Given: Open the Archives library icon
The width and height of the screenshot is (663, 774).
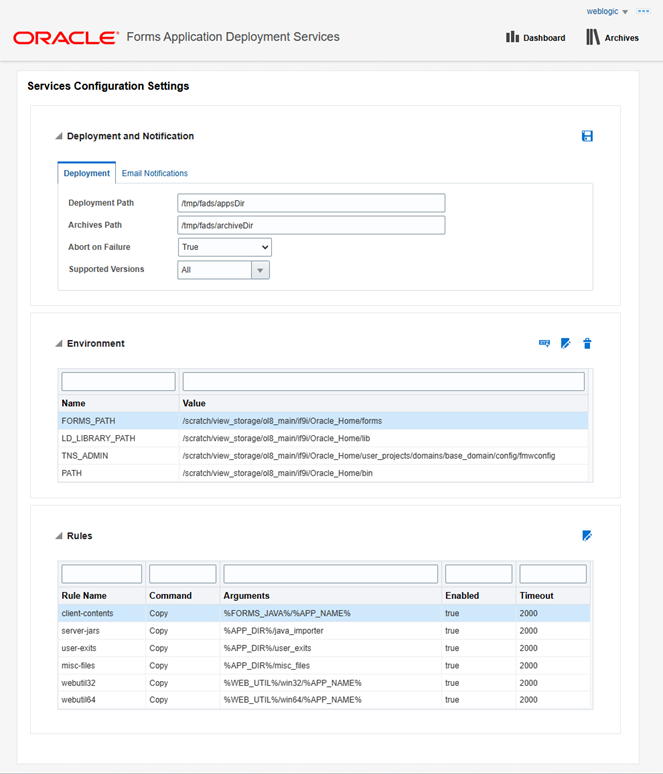Looking at the screenshot, I should pos(593,37).
